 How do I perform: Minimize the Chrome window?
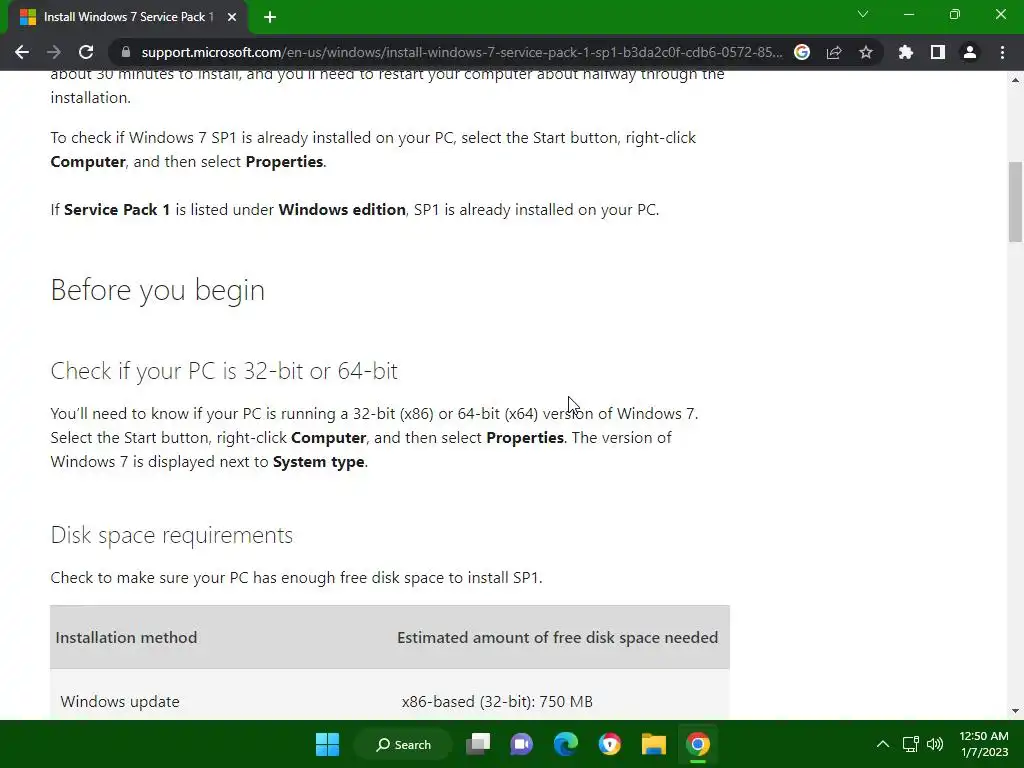point(909,14)
